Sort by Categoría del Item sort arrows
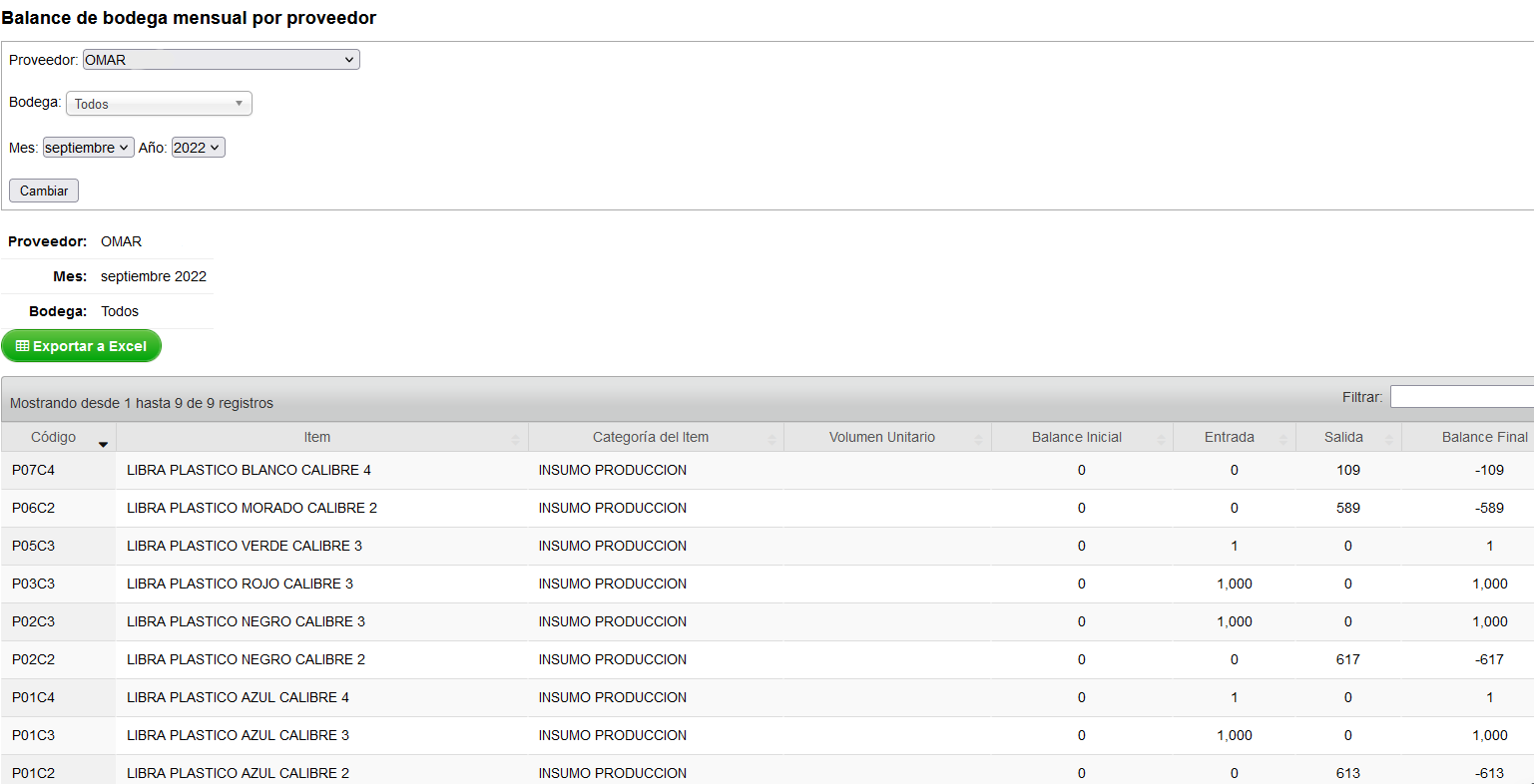This screenshot has width=1534, height=784. tap(772, 439)
